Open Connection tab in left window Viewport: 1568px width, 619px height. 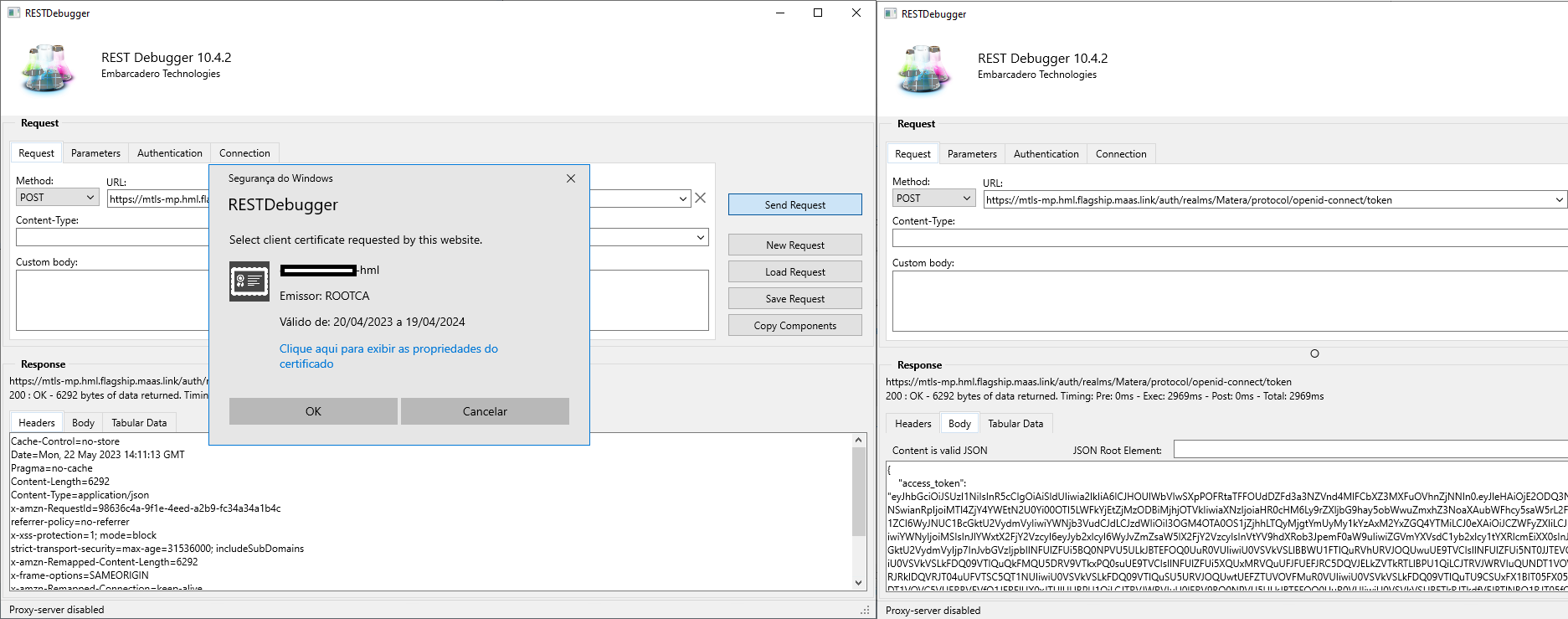(x=244, y=153)
